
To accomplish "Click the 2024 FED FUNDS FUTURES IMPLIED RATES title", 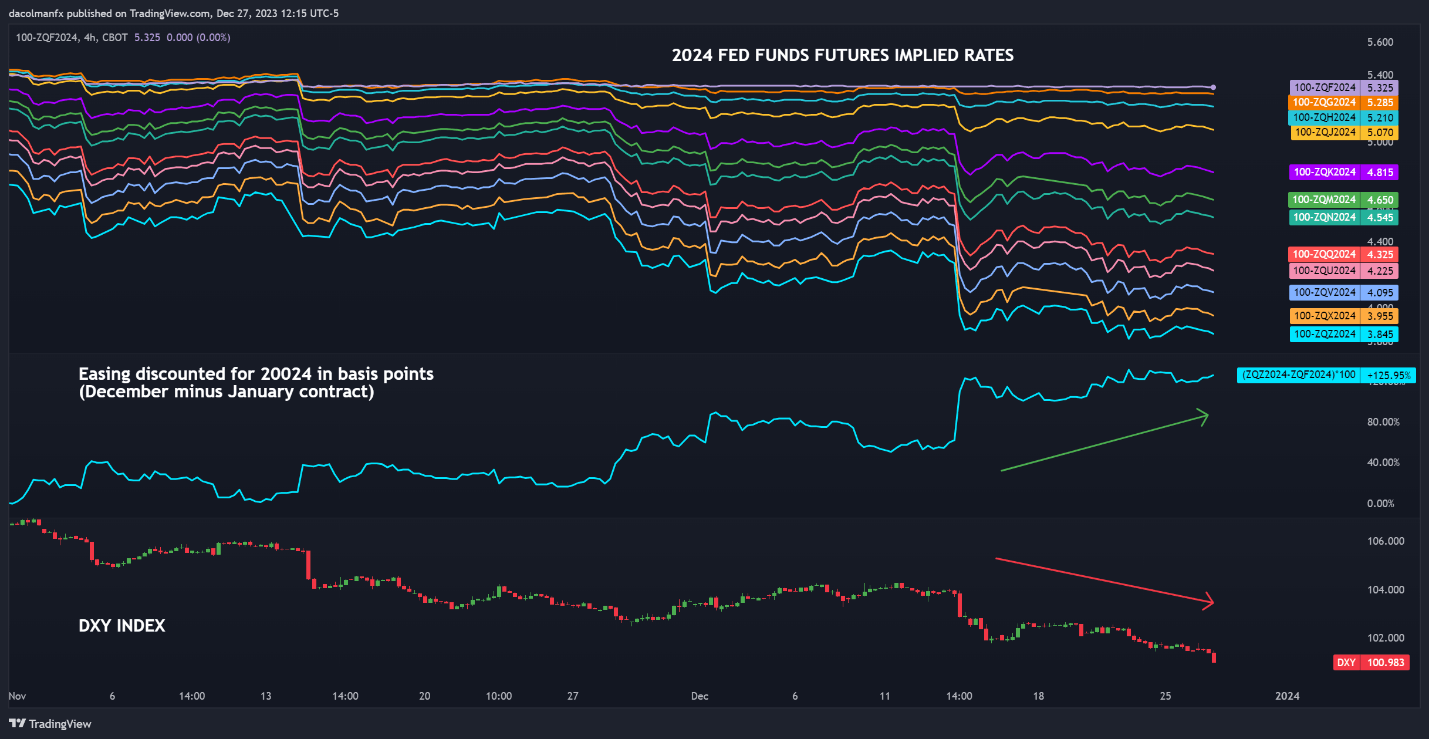I will [x=843, y=56].
